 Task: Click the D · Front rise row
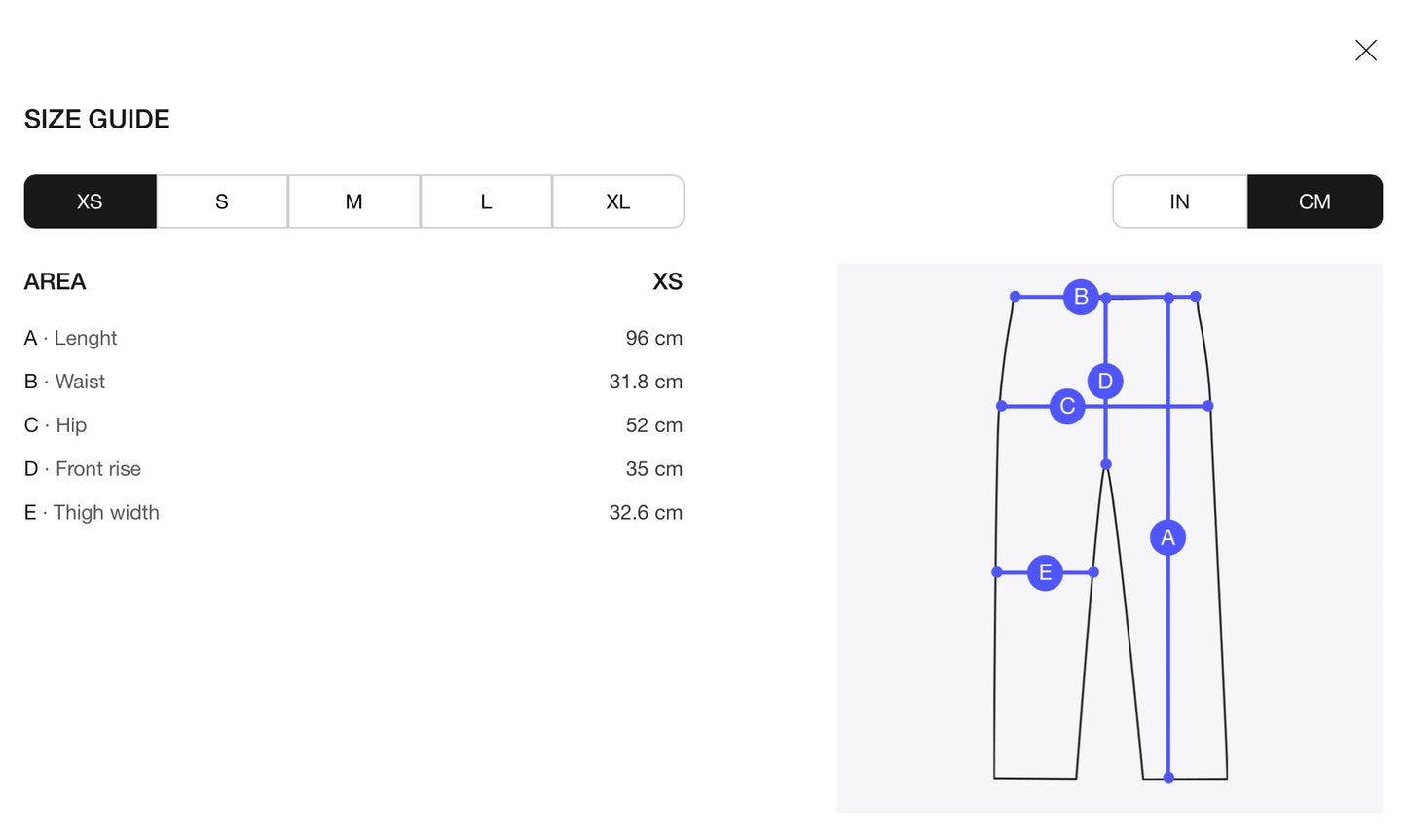(83, 469)
